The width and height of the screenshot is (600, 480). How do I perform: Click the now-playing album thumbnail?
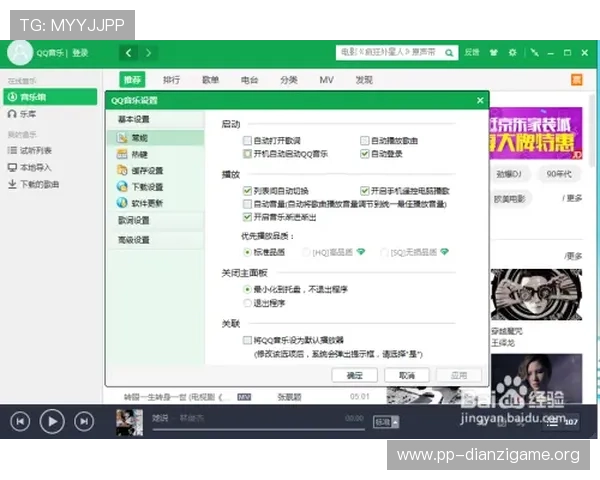(x=129, y=422)
